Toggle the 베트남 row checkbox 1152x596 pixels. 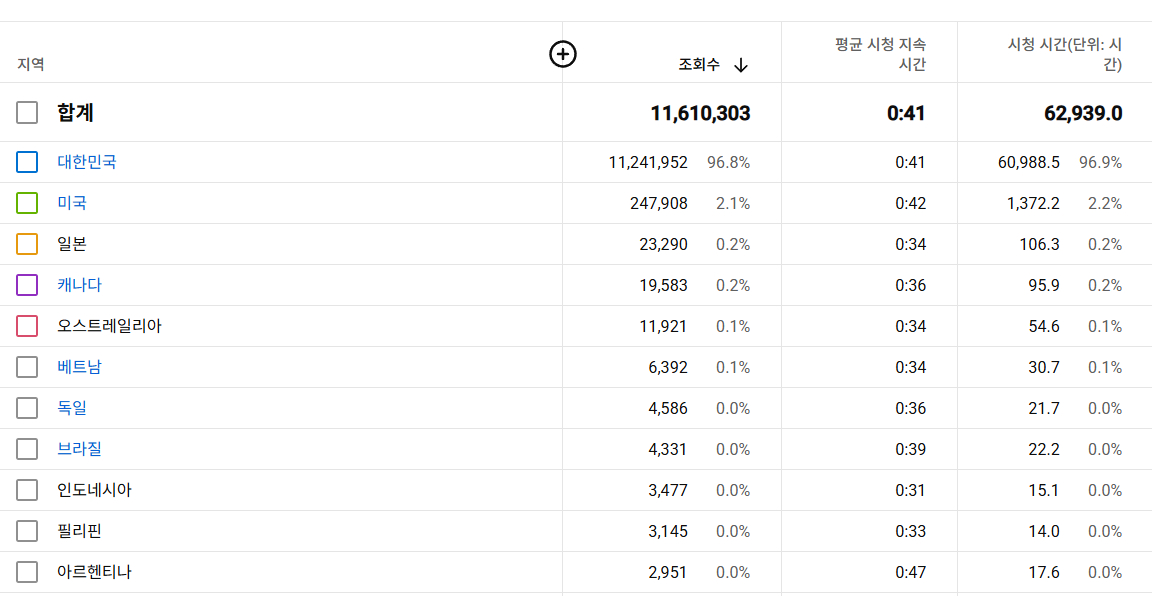click(x=27, y=367)
